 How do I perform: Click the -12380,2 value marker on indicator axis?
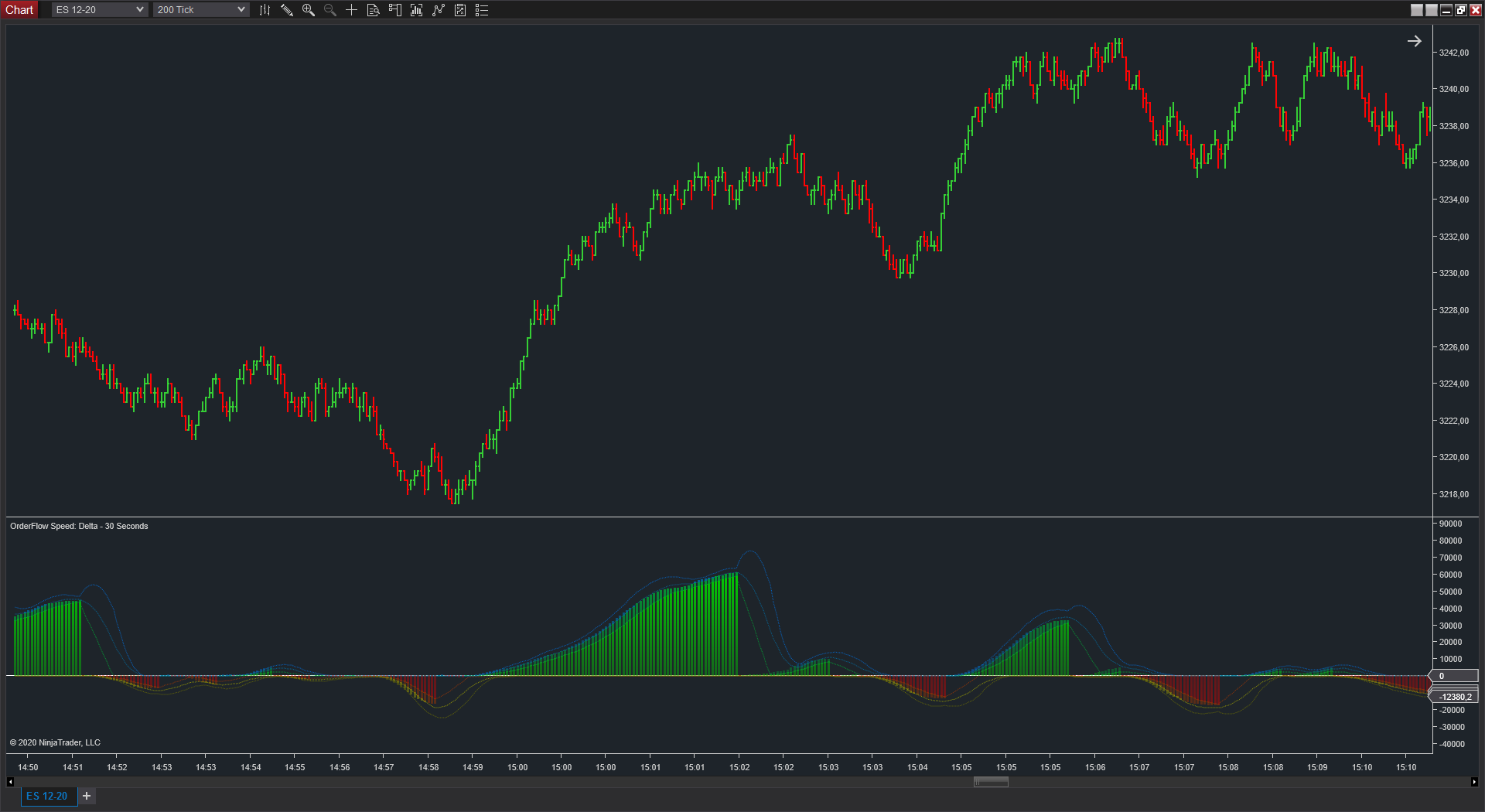[1455, 697]
